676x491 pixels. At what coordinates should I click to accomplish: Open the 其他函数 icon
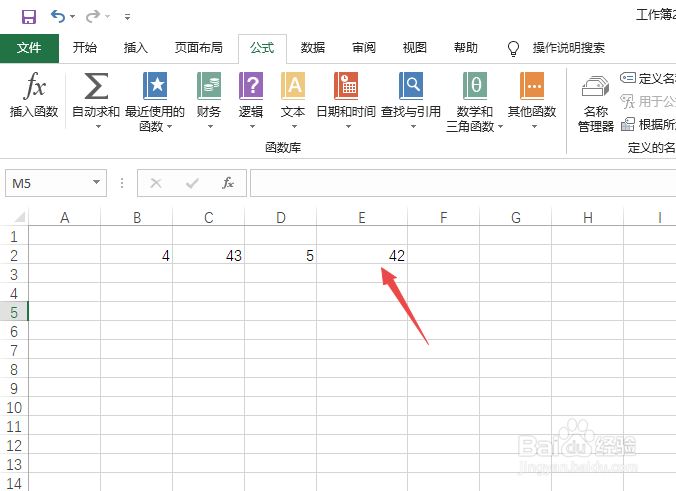pyautogui.click(x=532, y=85)
